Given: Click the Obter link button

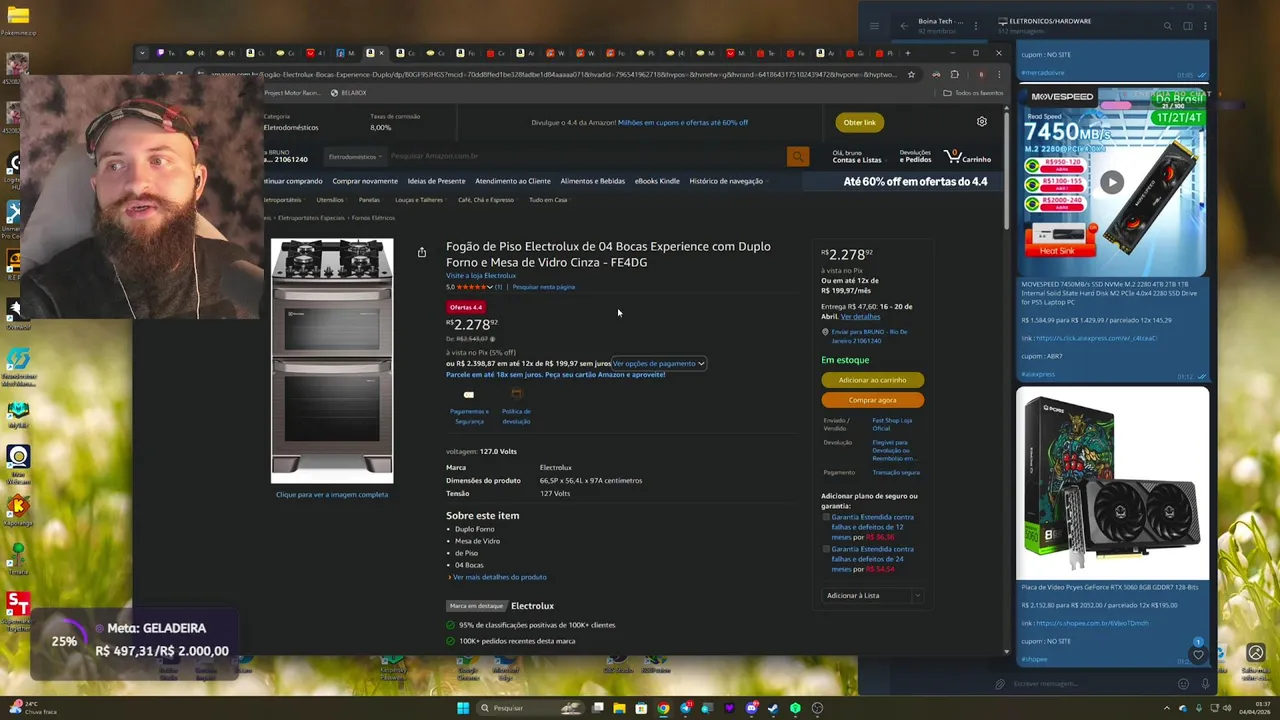Looking at the screenshot, I should [859, 122].
